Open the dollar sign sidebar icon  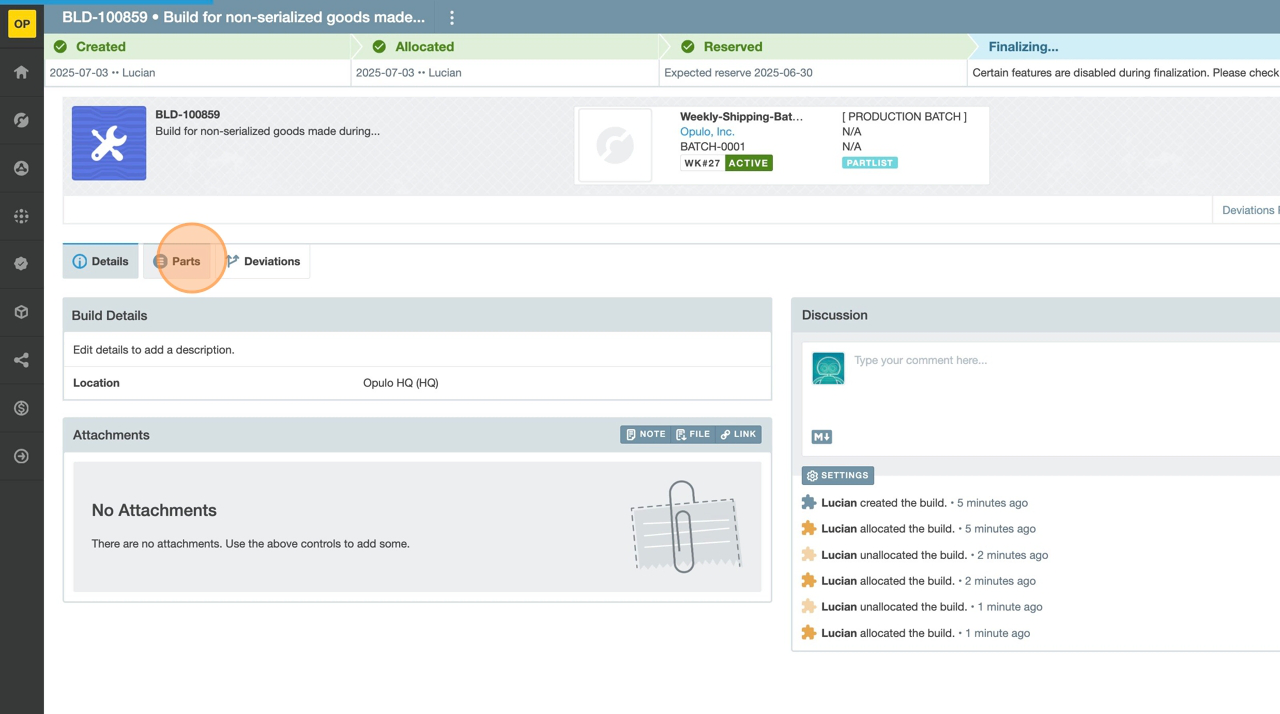(x=21, y=408)
